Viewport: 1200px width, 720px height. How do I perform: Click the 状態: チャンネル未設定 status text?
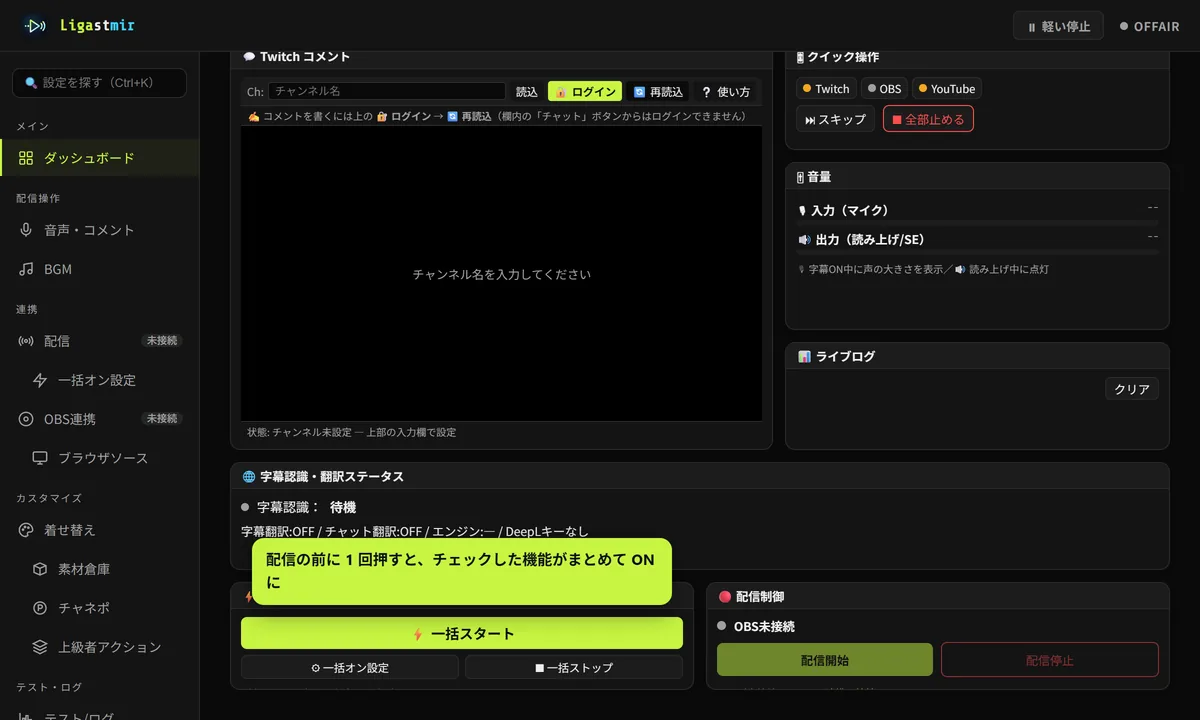coord(351,433)
